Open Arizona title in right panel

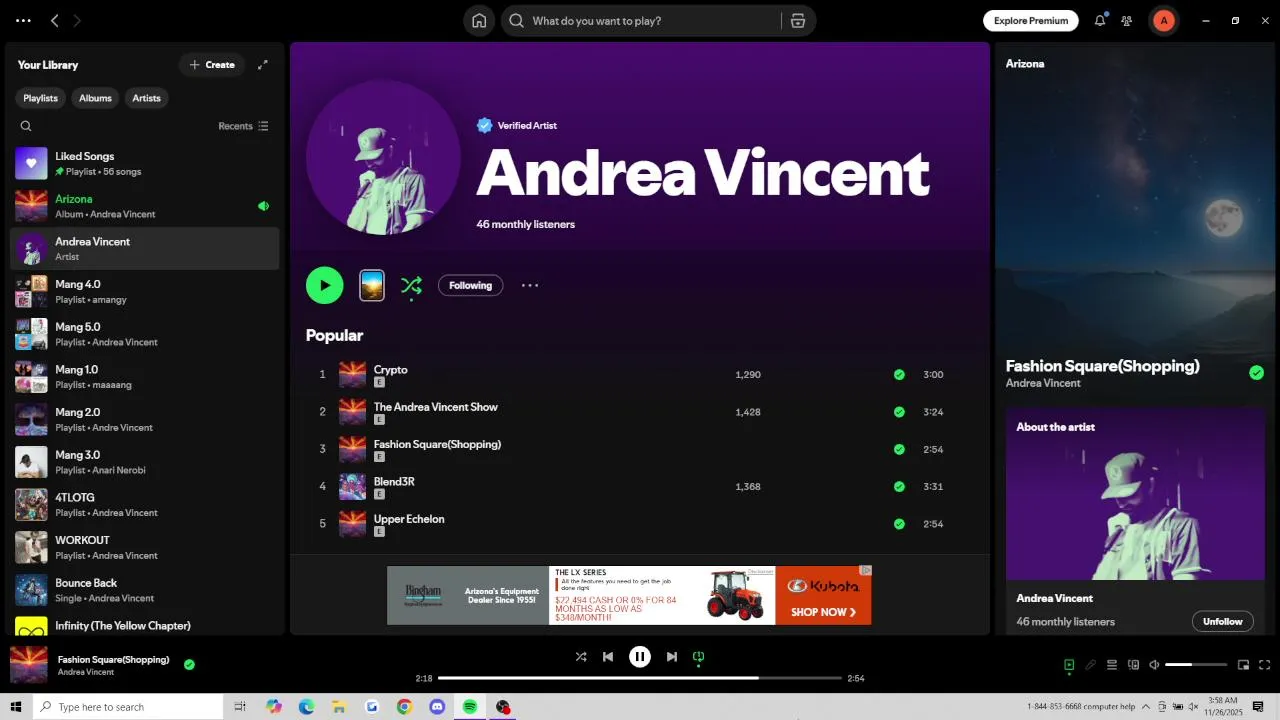coord(1025,63)
